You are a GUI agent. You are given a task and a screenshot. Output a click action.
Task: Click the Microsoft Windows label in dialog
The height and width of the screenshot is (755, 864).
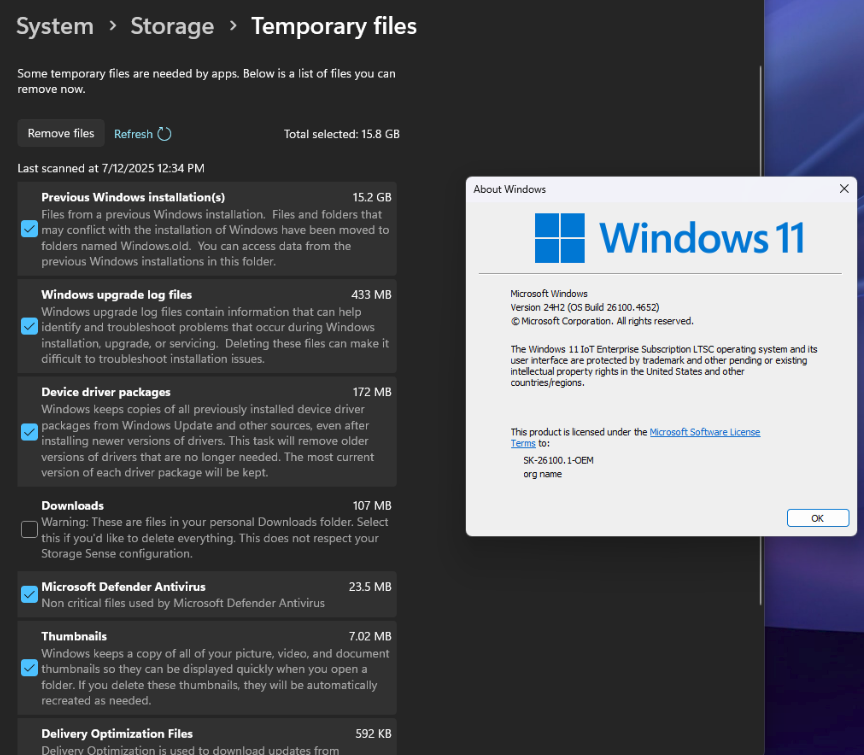pyautogui.click(x=549, y=294)
